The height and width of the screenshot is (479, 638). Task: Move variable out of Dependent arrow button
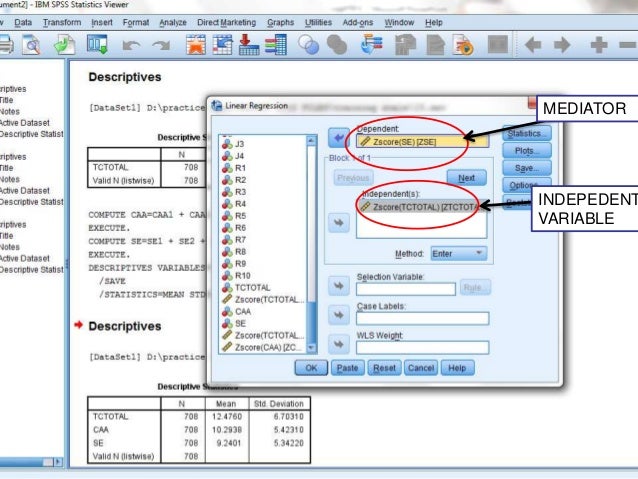click(339, 138)
